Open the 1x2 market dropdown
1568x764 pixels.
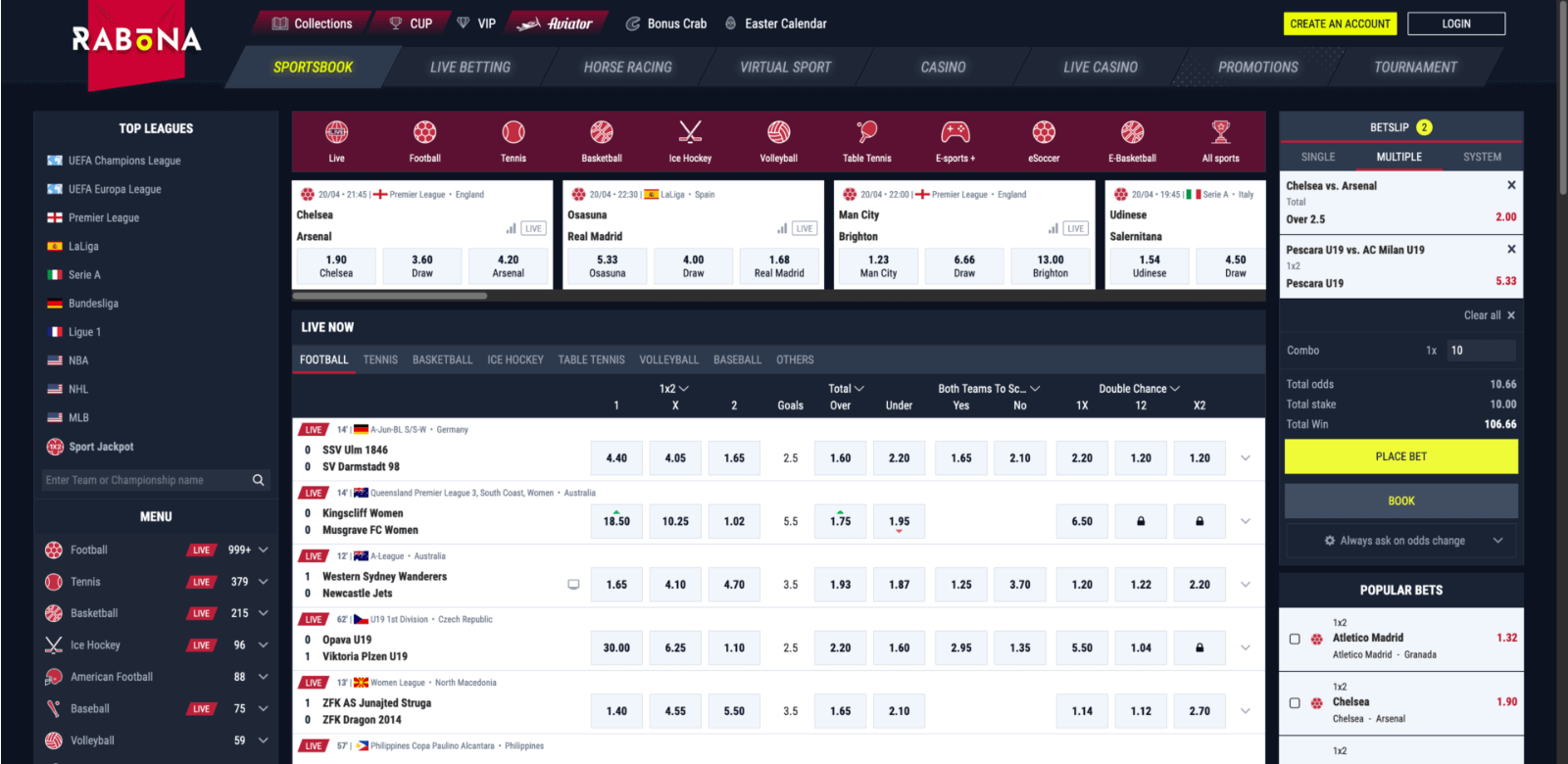[x=674, y=389]
